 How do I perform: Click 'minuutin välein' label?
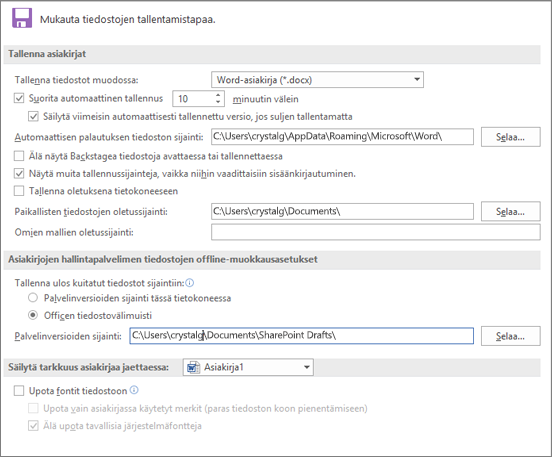tap(265, 99)
